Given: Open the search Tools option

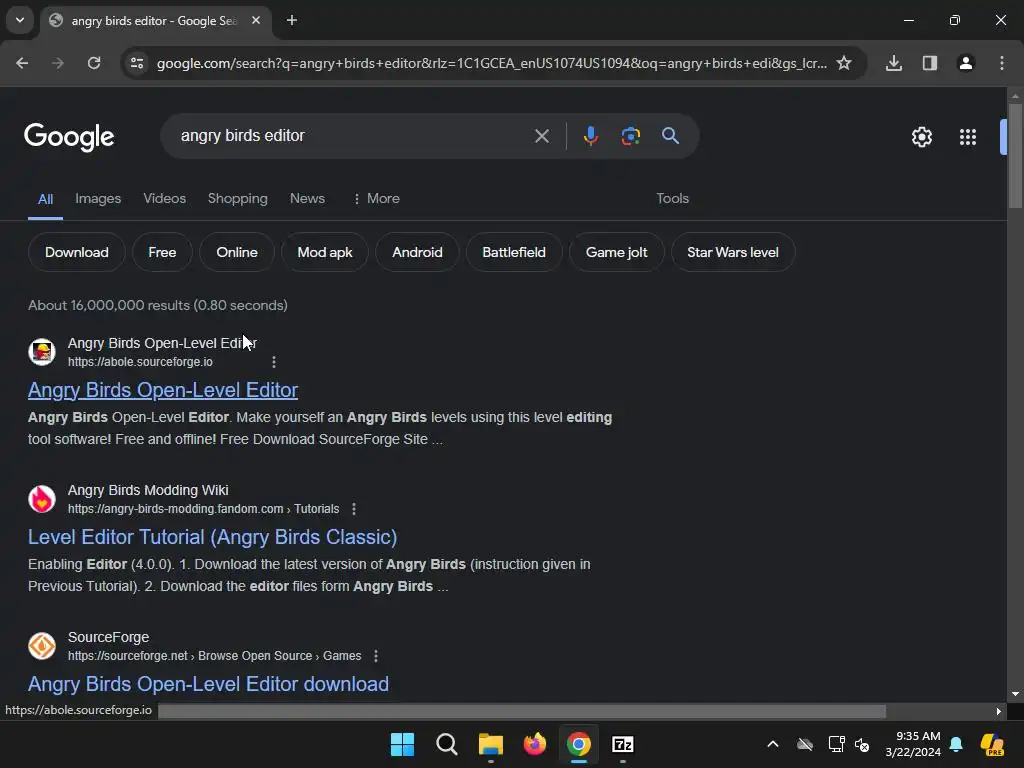Looking at the screenshot, I should coord(672,199).
